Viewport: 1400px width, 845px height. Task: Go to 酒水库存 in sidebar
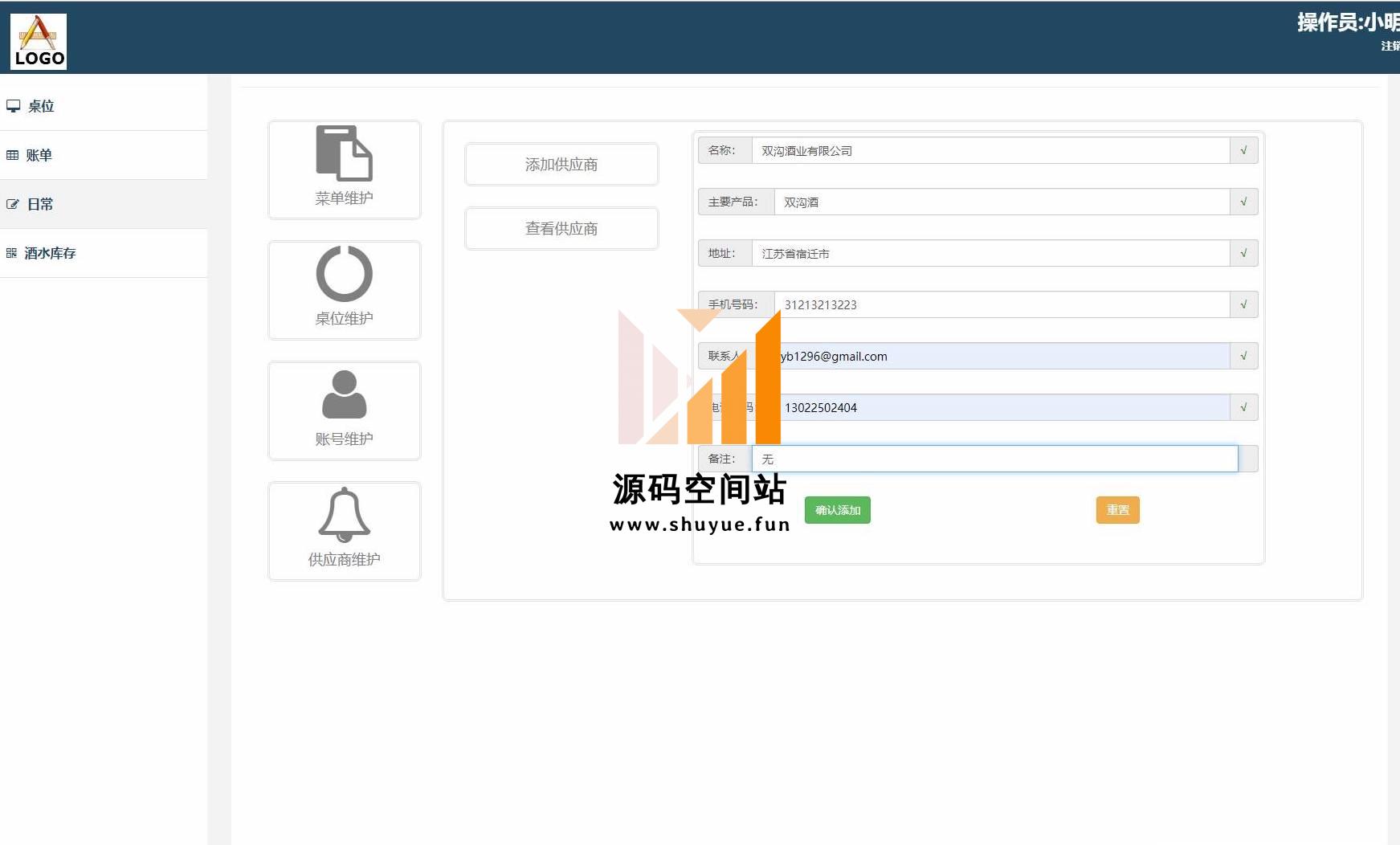click(104, 253)
